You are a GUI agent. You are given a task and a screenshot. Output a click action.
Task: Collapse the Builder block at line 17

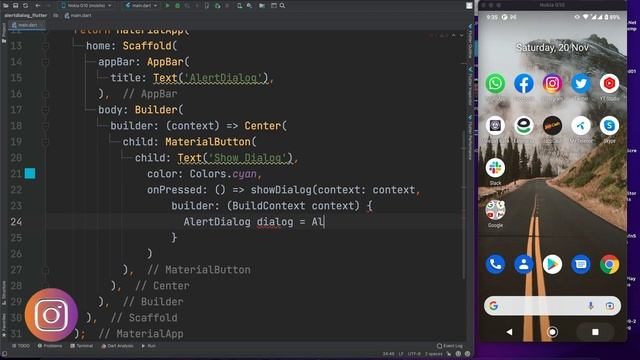point(45,110)
